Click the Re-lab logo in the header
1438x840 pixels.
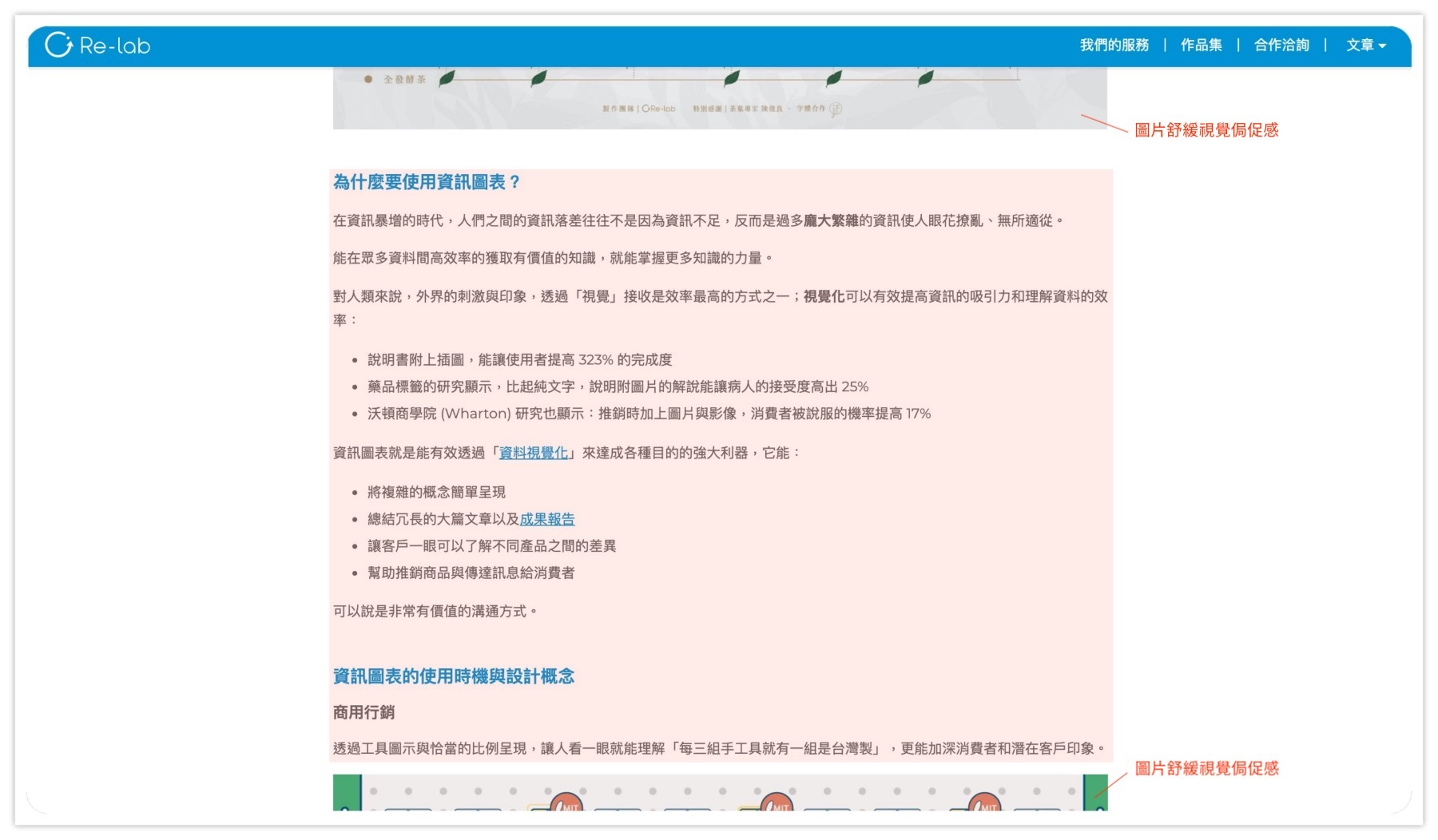[x=97, y=46]
